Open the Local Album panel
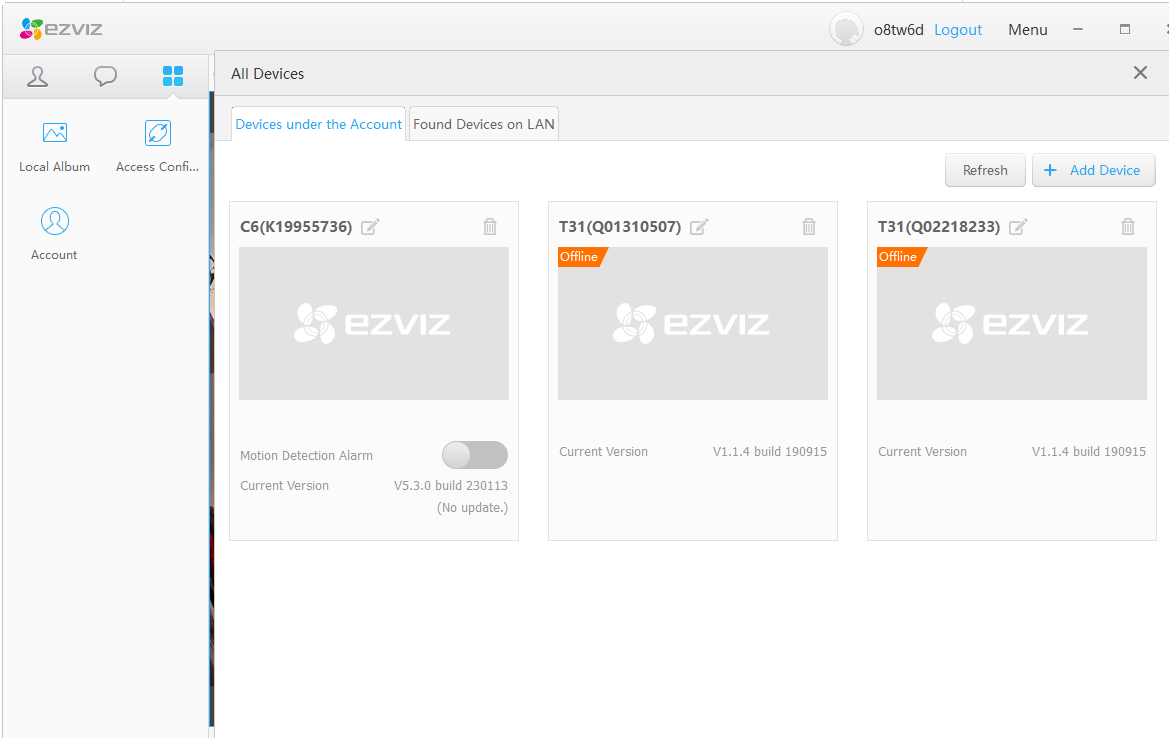The image size is (1169, 738). [54, 145]
